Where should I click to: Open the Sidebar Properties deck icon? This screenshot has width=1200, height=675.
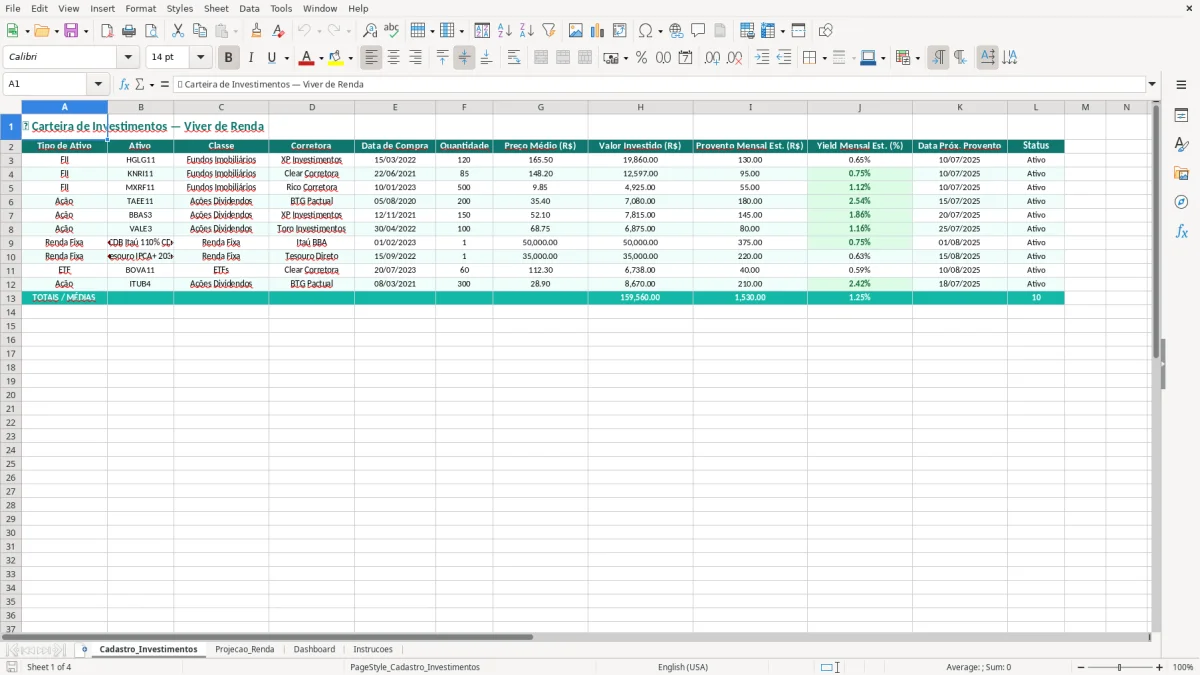pos(1181,116)
